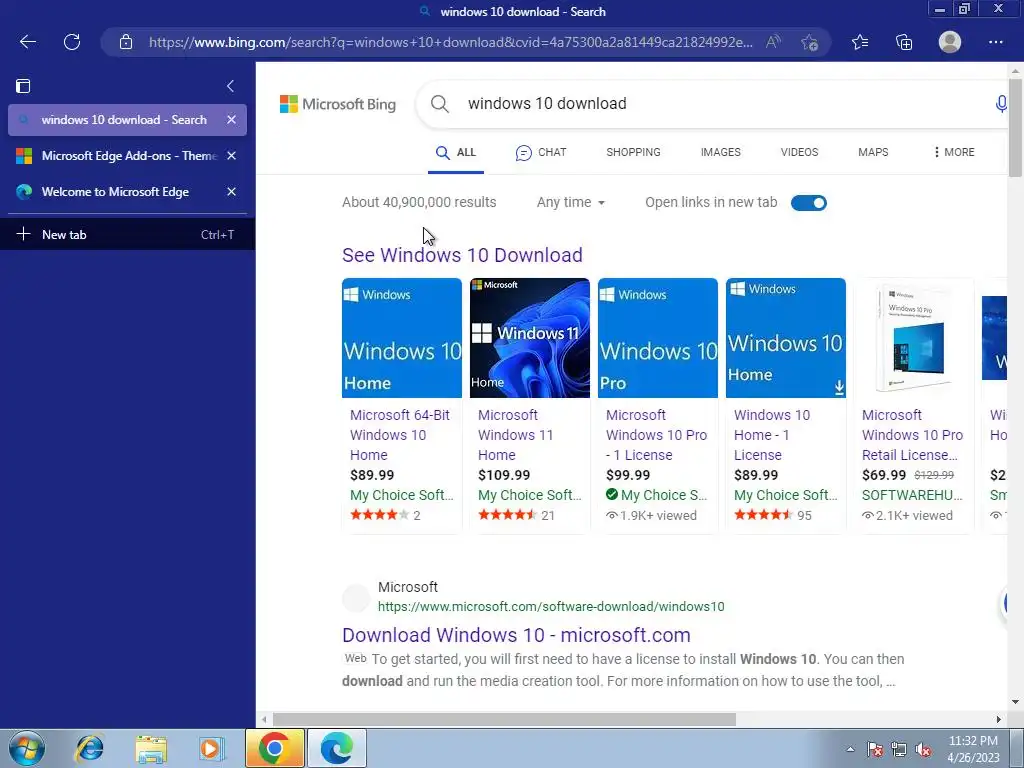This screenshot has height=768, width=1024.
Task: Collapse the vertical tabs pane
Action: pyautogui.click(x=230, y=86)
